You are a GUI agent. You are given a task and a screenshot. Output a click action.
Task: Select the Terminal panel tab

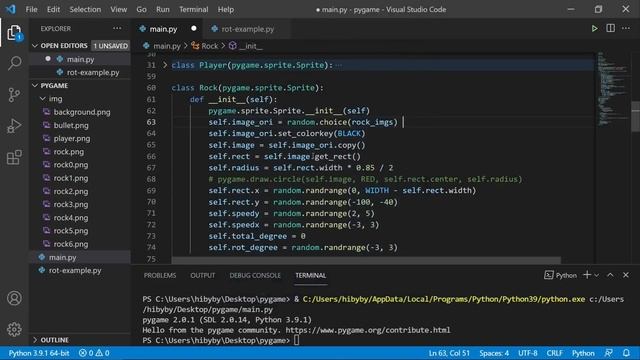coord(310,276)
